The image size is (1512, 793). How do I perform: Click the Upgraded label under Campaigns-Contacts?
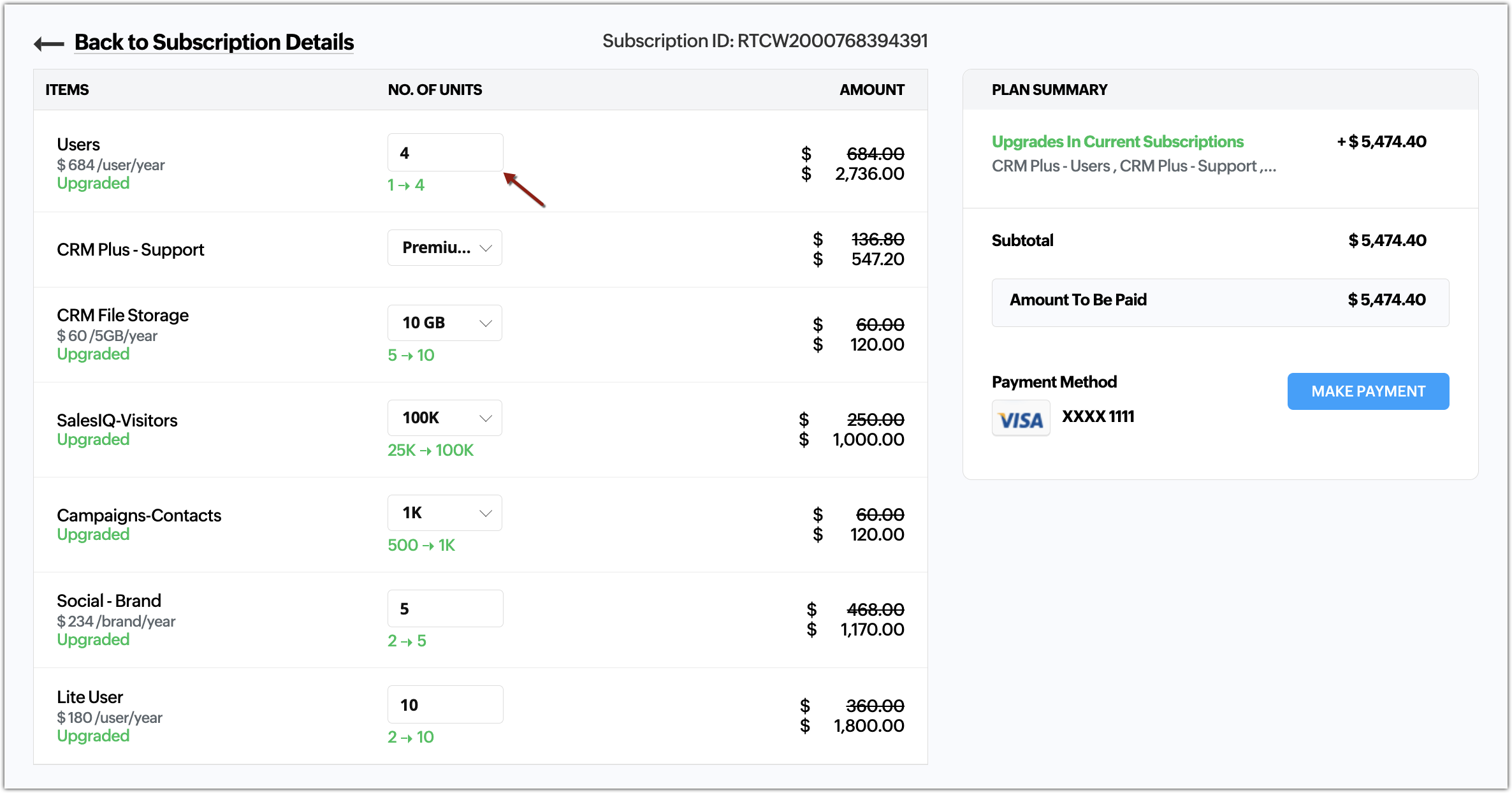[x=93, y=535]
